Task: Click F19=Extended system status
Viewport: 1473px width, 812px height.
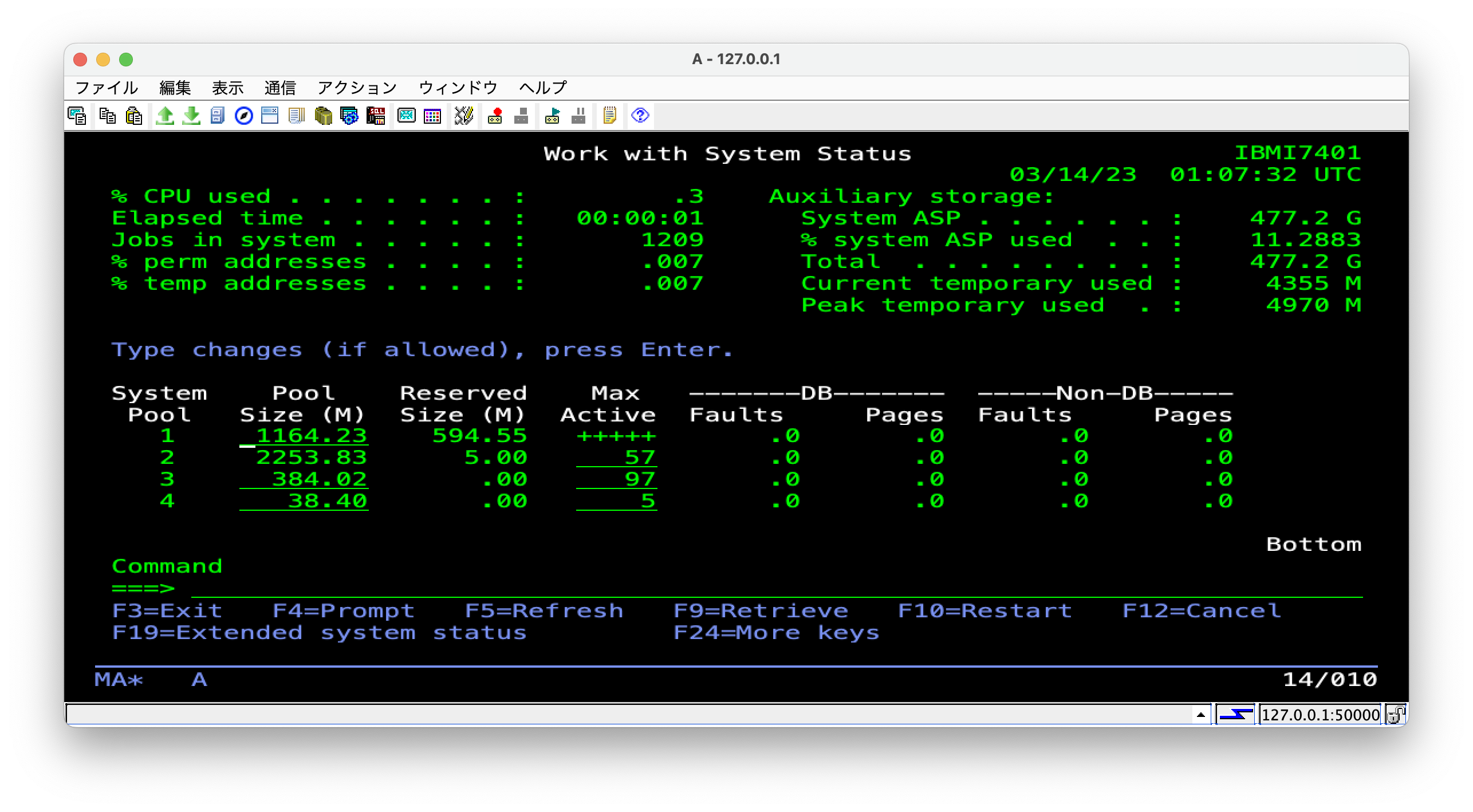Action: tap(319, 633)
